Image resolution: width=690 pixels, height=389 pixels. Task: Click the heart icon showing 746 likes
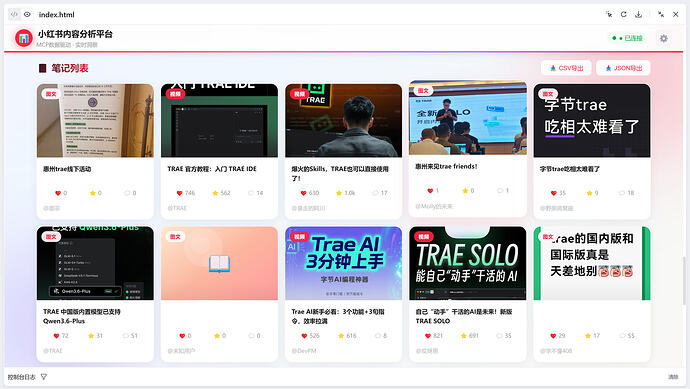pos(179,193)
